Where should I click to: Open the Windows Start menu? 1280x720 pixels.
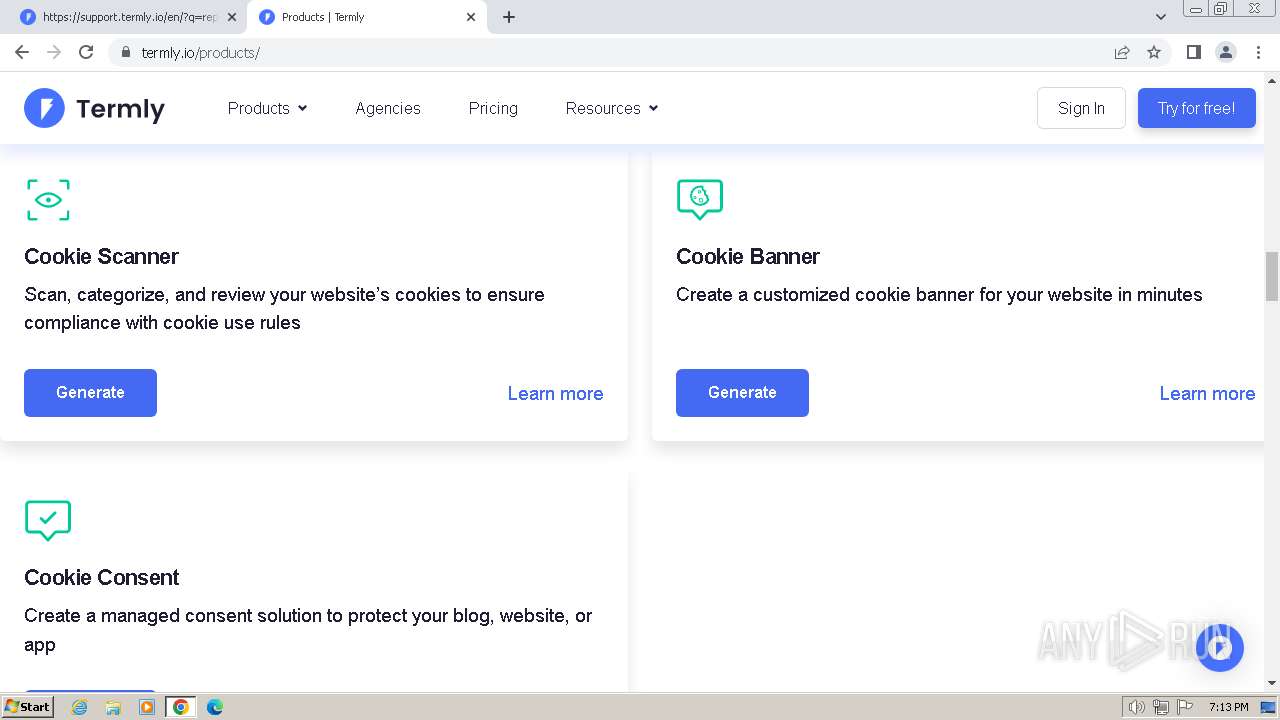27,707
